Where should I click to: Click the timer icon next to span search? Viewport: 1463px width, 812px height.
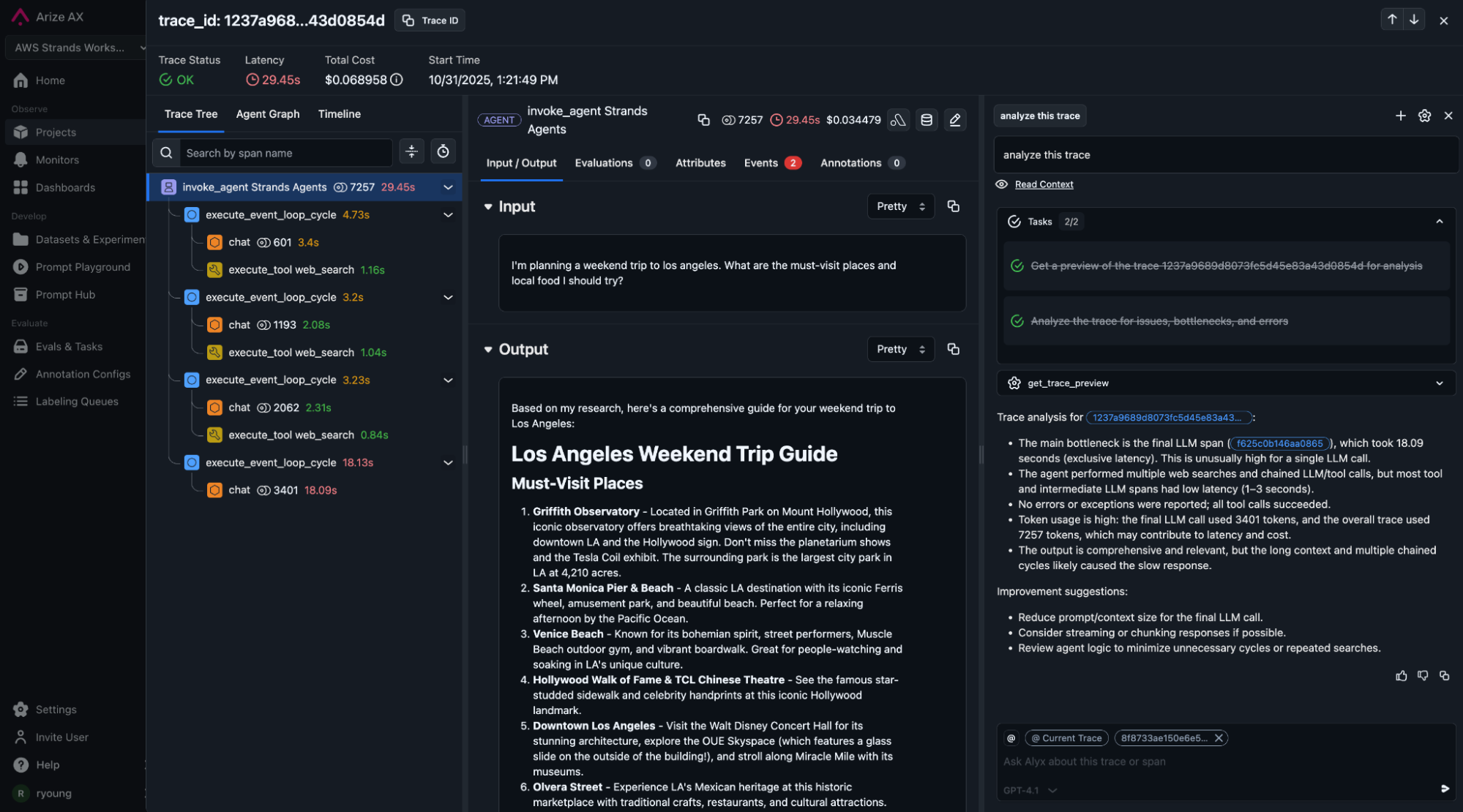coord(443,151)
